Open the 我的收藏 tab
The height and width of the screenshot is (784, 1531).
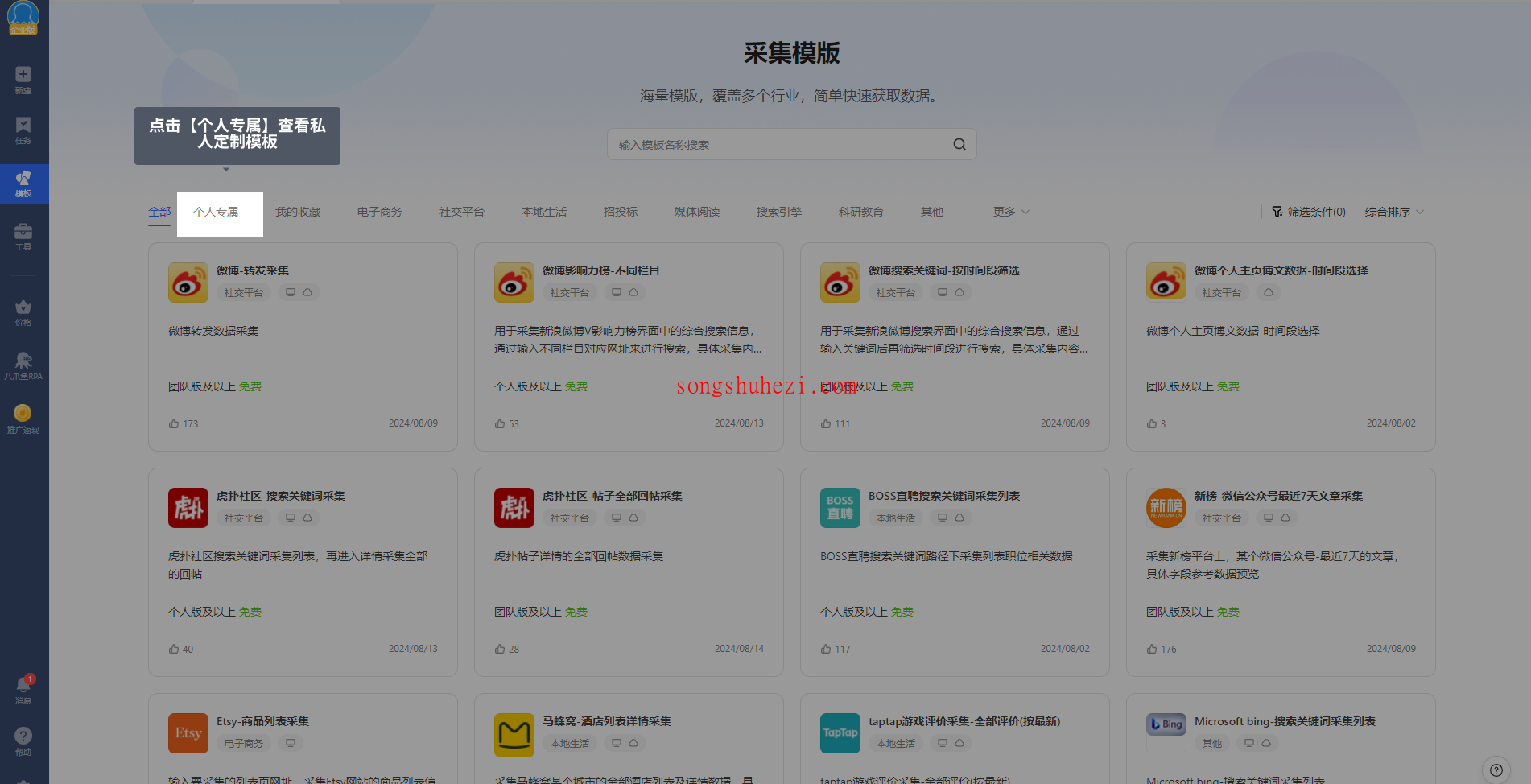[298, 212]
